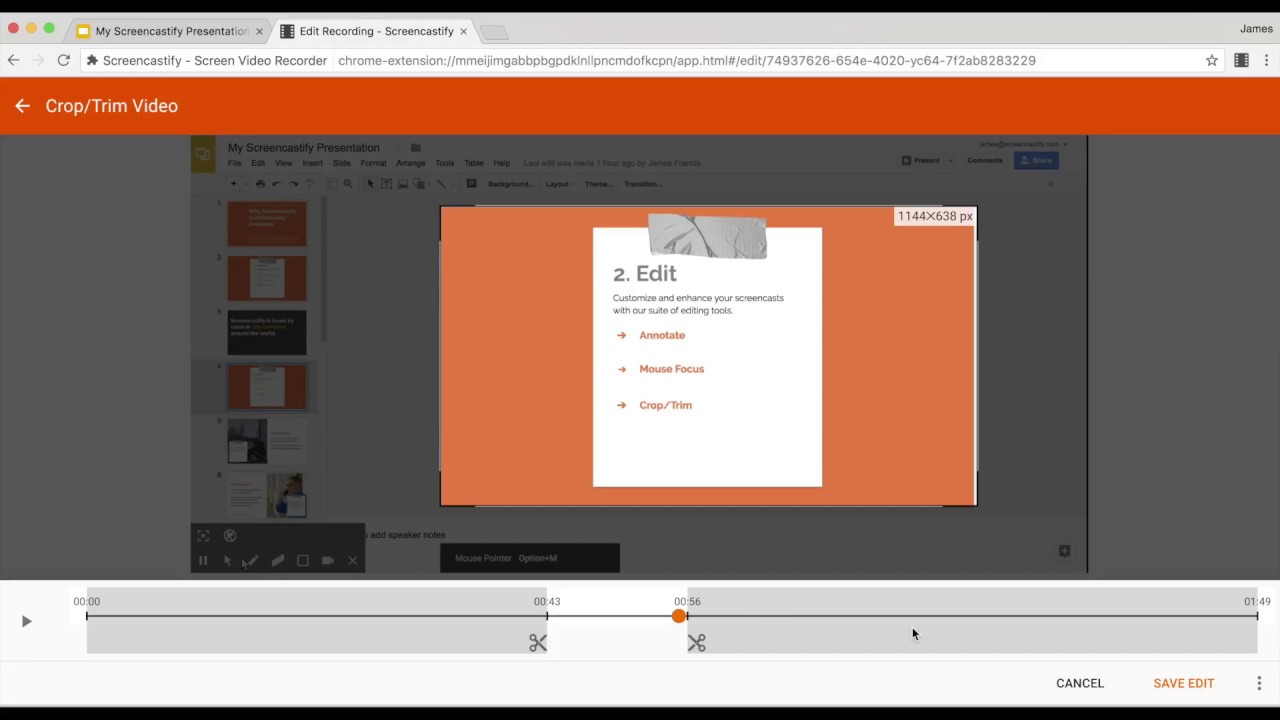Open the Screencastify extension icon
This screenshot has height=720, width=1280.
pyautogui.click(x=1241, y=60)
